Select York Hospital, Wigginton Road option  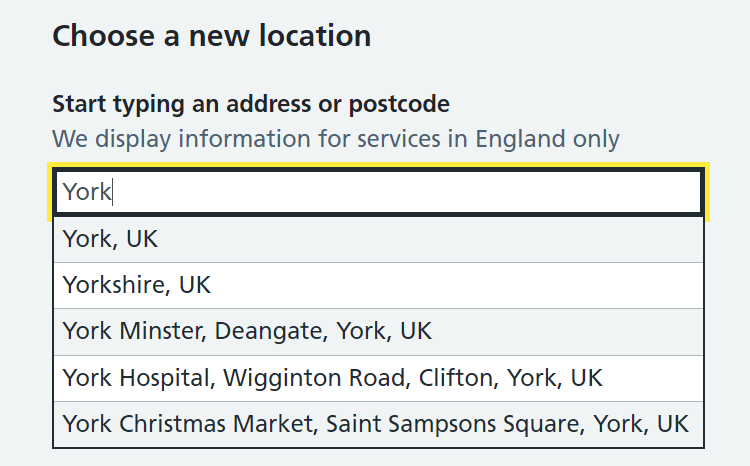(x=332, y=378)
